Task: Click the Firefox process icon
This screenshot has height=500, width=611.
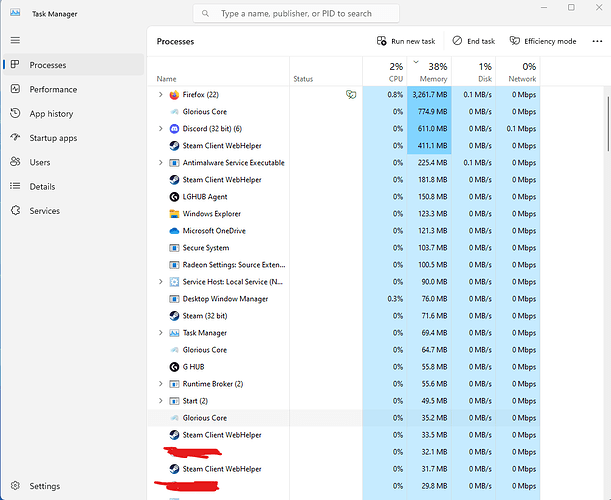Action: coord(174,95)
